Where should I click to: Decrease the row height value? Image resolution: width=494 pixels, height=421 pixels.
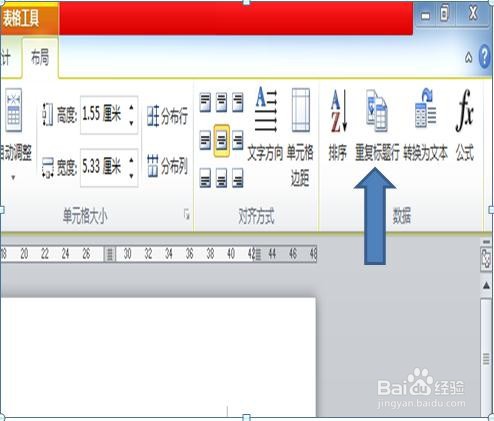tap(132, 123)
